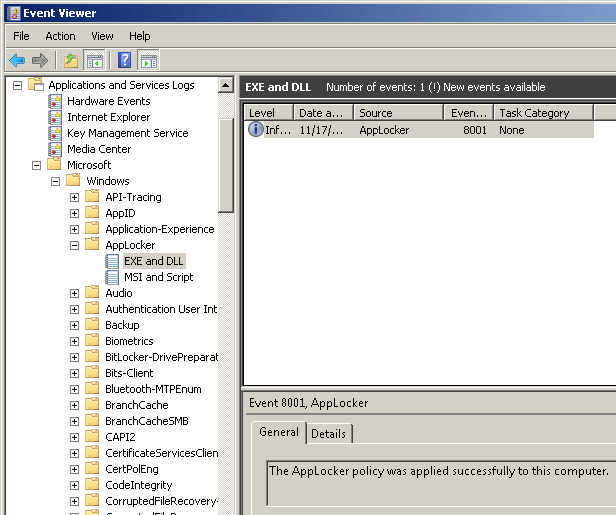Collapse the Windows tree node
This screenshot has width=616, height=515.
tap(55, 181)
